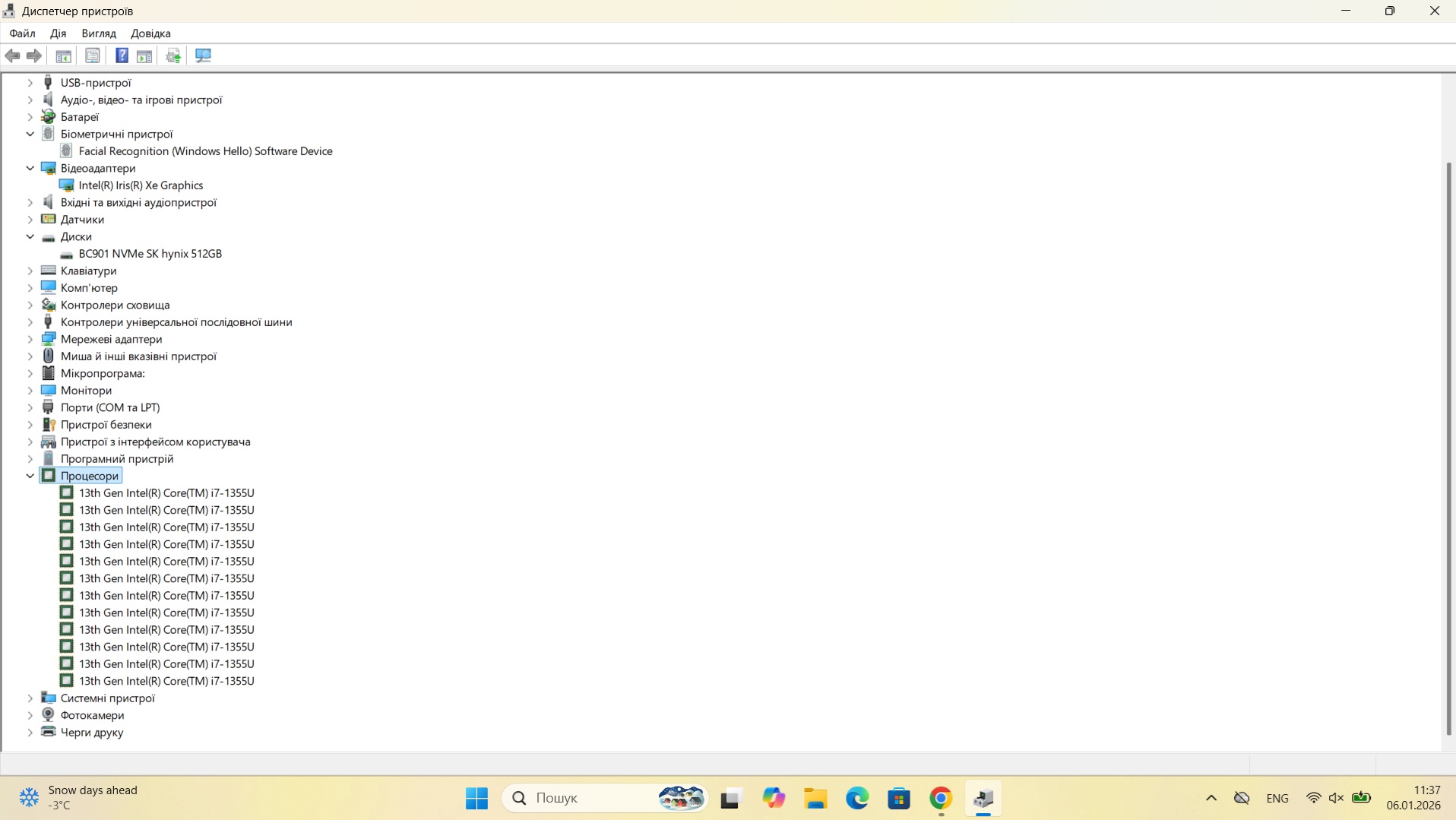The height and width of the screenshot is (820, 1456).
Task: Click the Back arrow in the toolbar
Action: 13,55
